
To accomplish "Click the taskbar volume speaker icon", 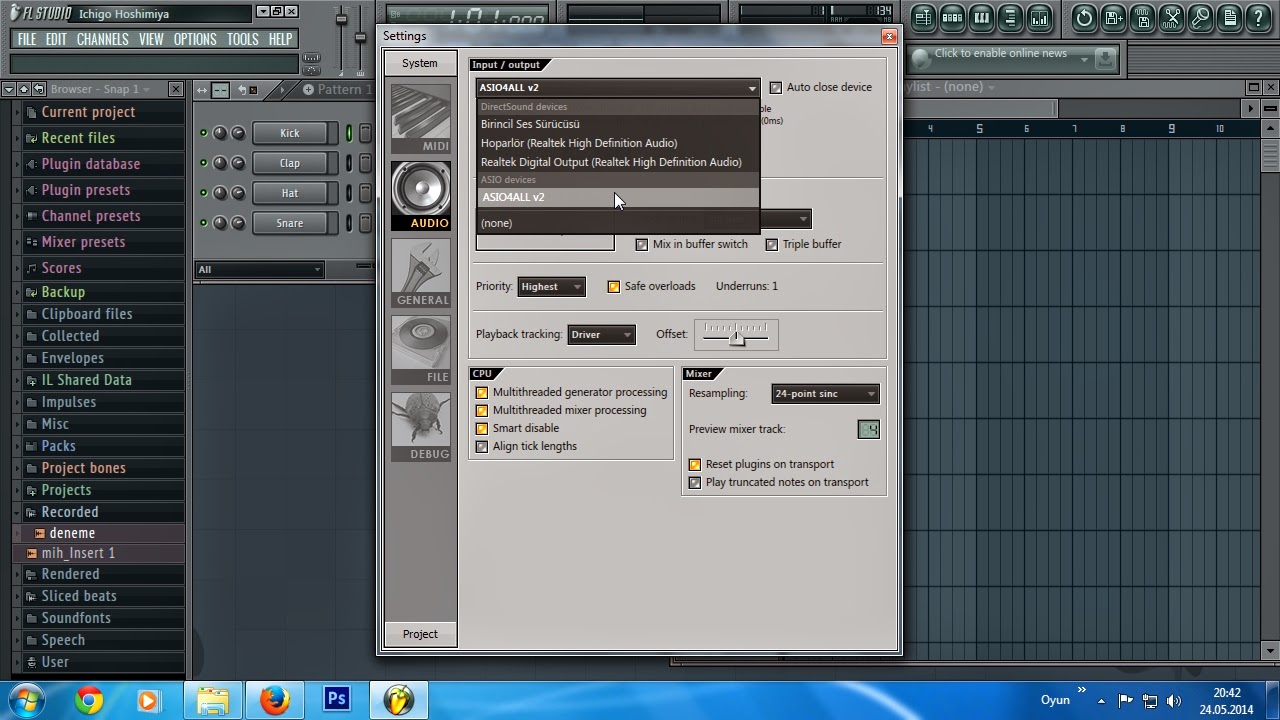I will [1174, 701].
